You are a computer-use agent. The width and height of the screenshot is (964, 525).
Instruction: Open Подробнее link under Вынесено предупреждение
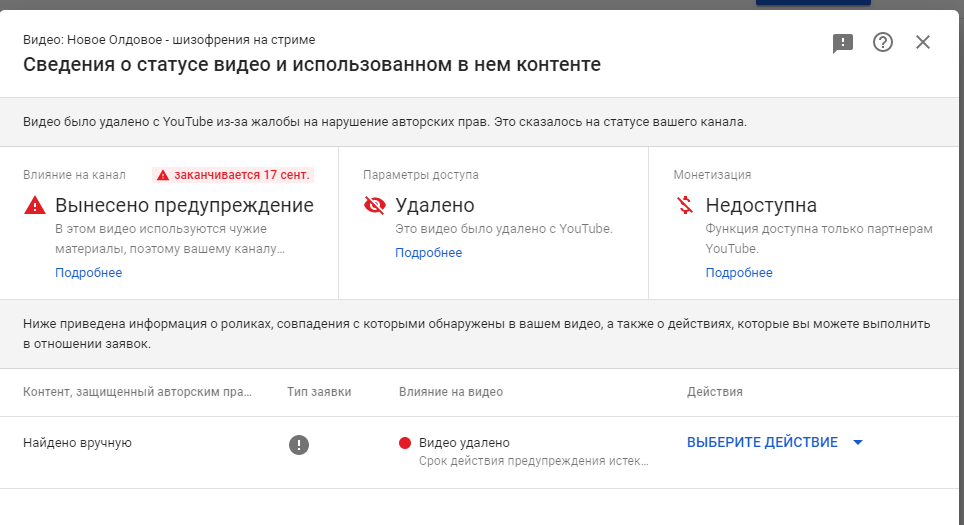click(88, 273)
